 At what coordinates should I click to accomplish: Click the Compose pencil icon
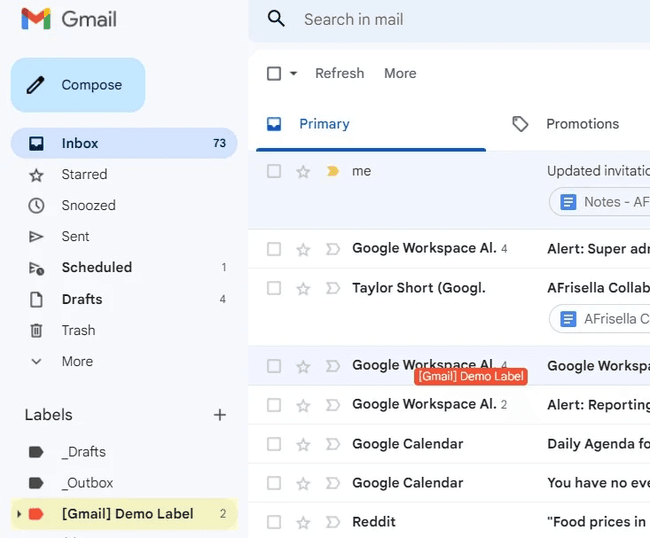click(35, 85)
